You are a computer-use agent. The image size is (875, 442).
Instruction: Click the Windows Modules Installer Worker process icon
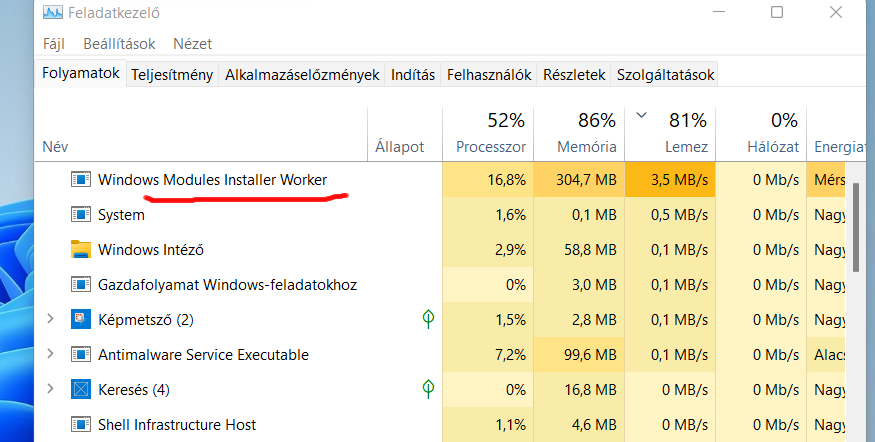[x=81, y=180]
